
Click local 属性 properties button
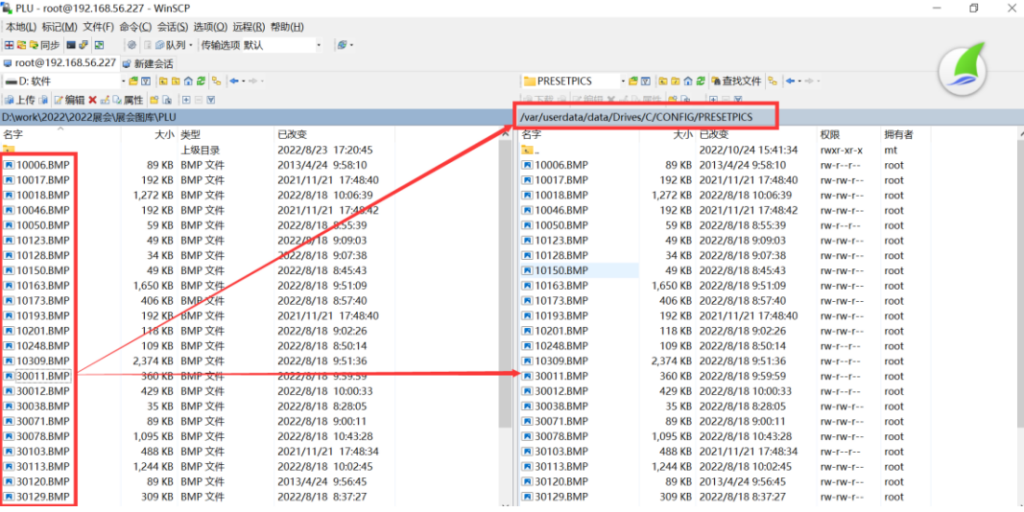pyautogui.click(x=127, y=101)
